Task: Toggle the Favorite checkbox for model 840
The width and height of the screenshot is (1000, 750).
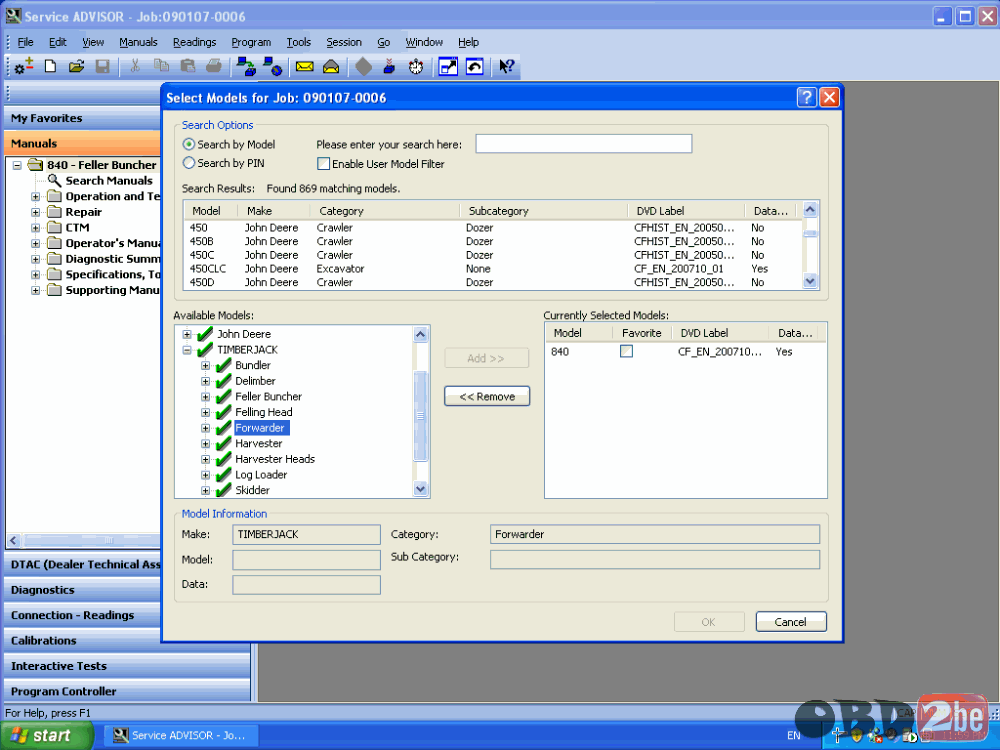Action: point(626,351)
